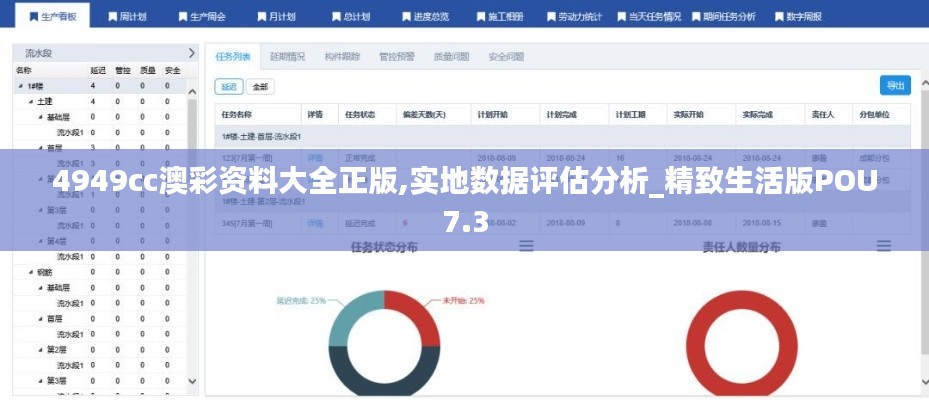
Task: Switch to the 质量问题 sub-tab
Action: (x=451, y=57)
